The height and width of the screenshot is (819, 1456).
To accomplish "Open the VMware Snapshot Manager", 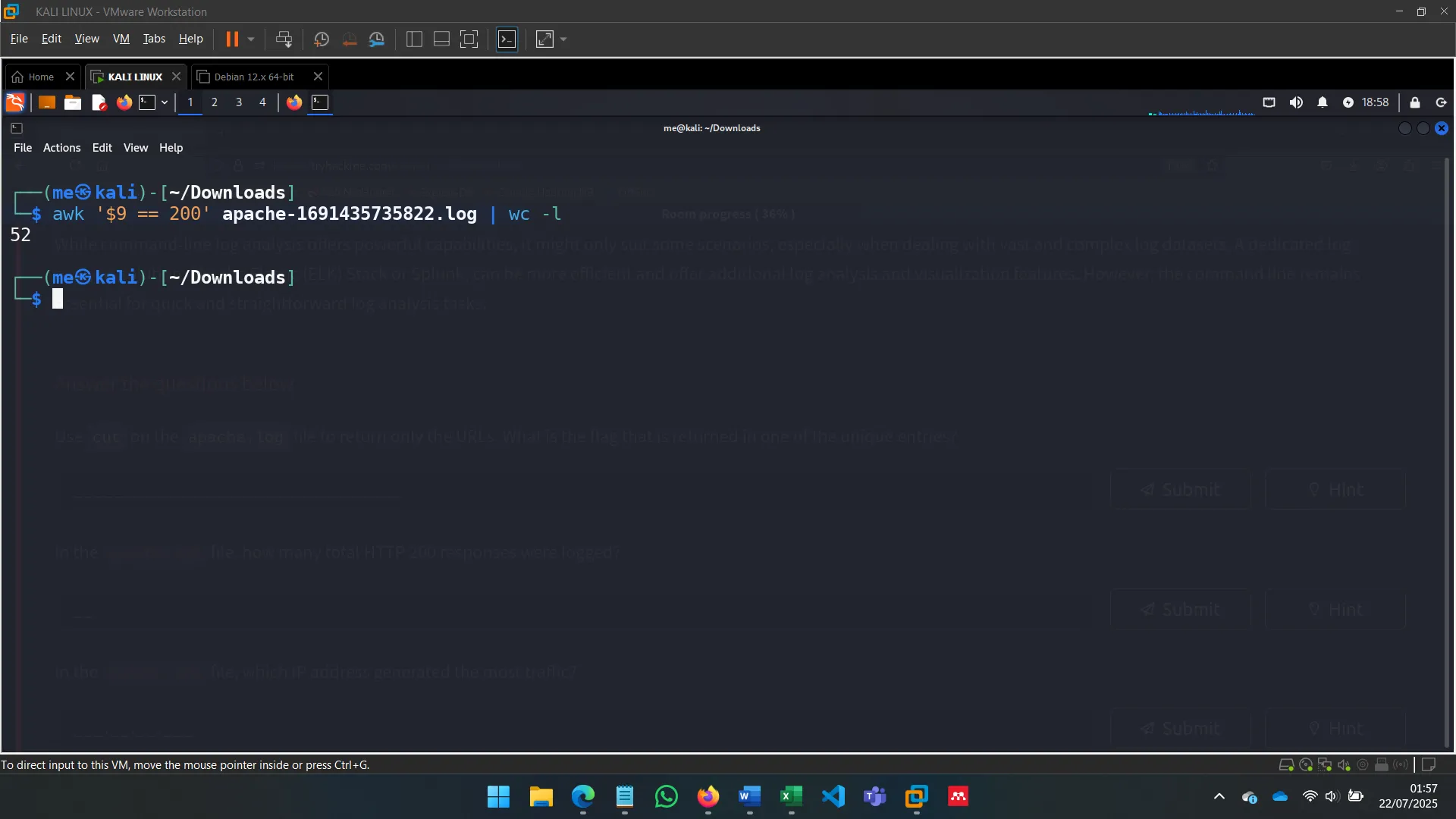I will [377, 39].
